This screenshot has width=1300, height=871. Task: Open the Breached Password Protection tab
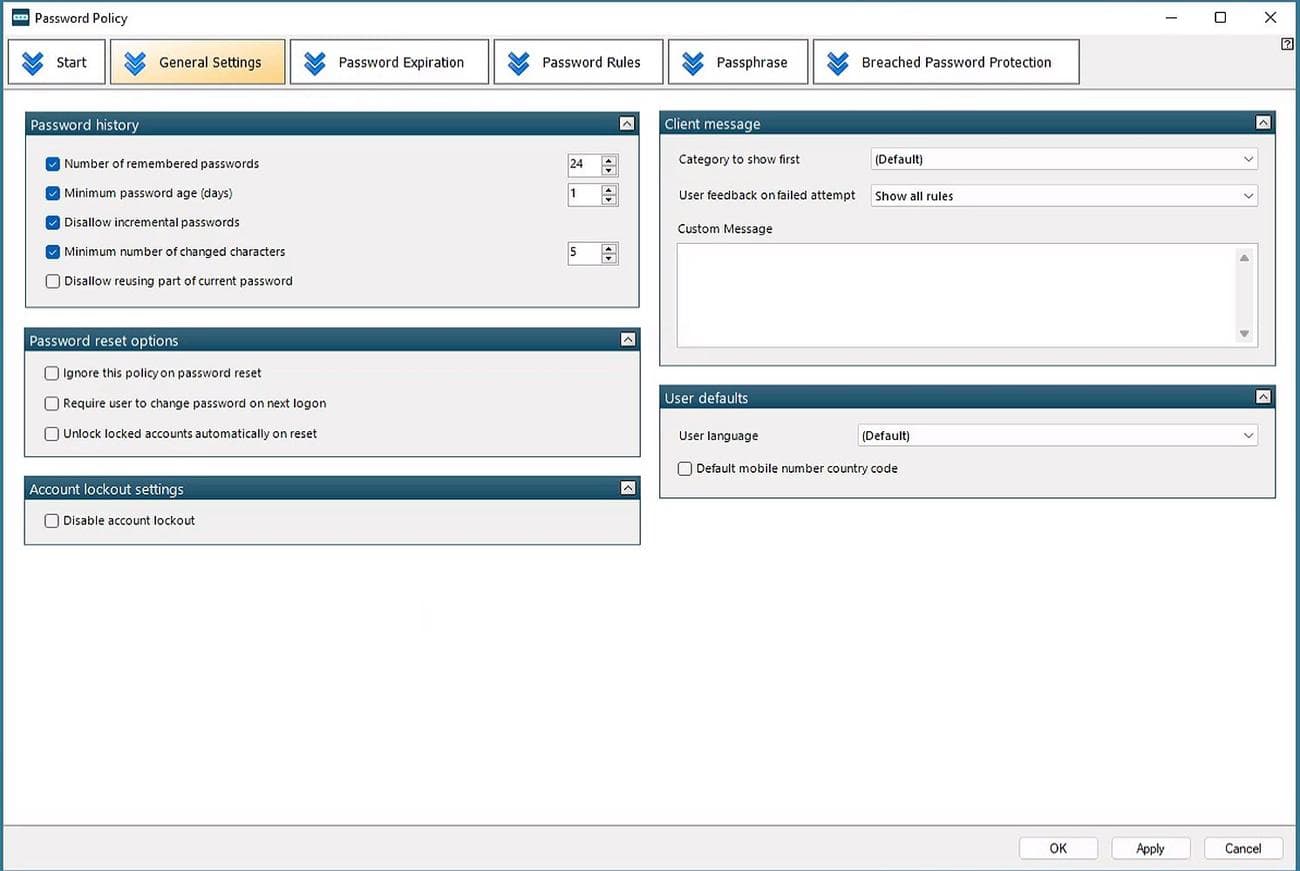[945, 62]
